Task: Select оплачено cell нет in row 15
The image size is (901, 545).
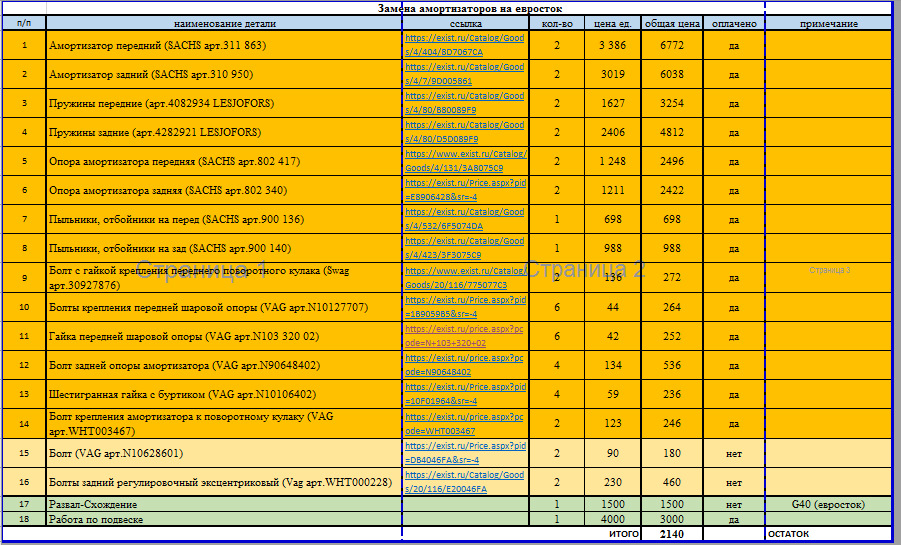Action: (x=734, y=453)
